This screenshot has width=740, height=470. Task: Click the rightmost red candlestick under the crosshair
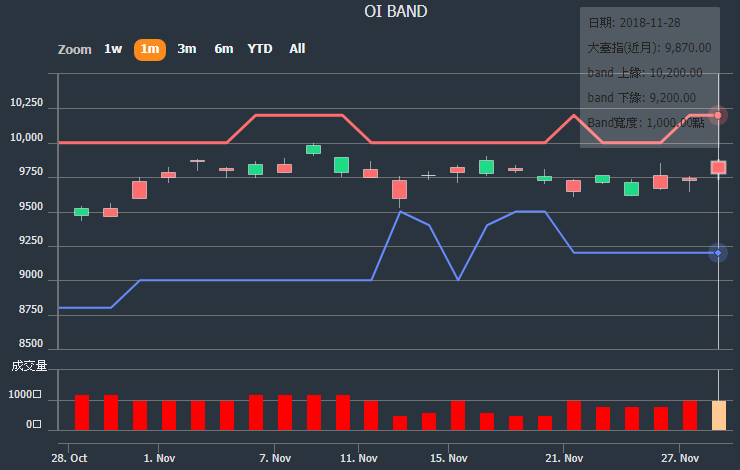click(718, 167)
